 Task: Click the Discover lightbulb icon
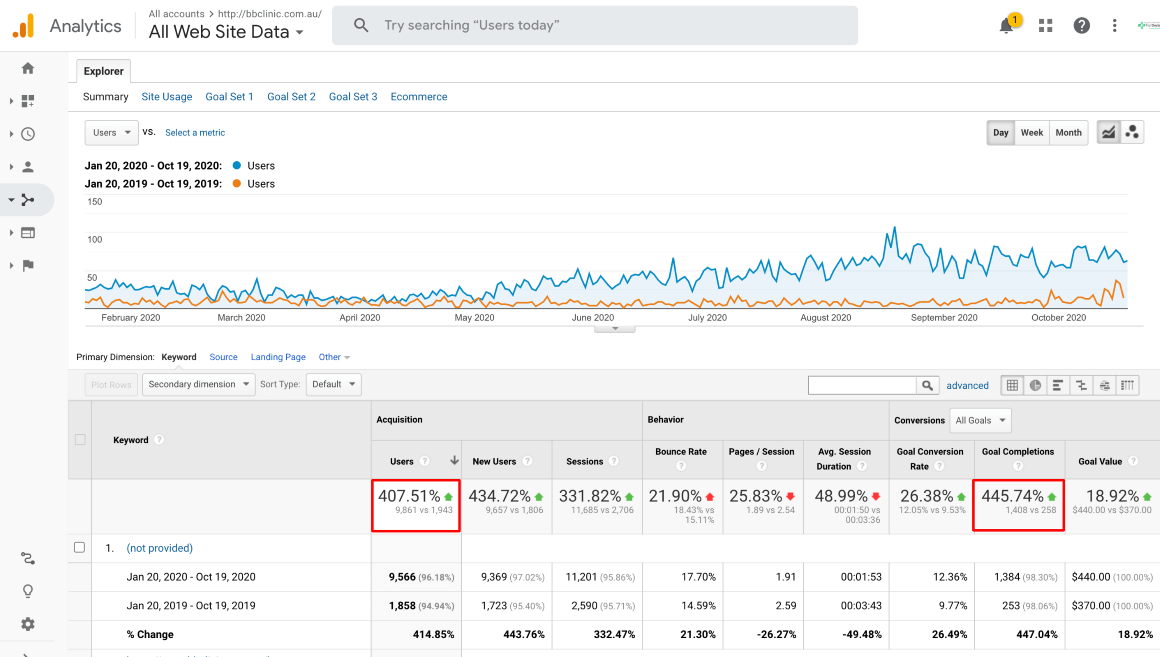[28, 591]
